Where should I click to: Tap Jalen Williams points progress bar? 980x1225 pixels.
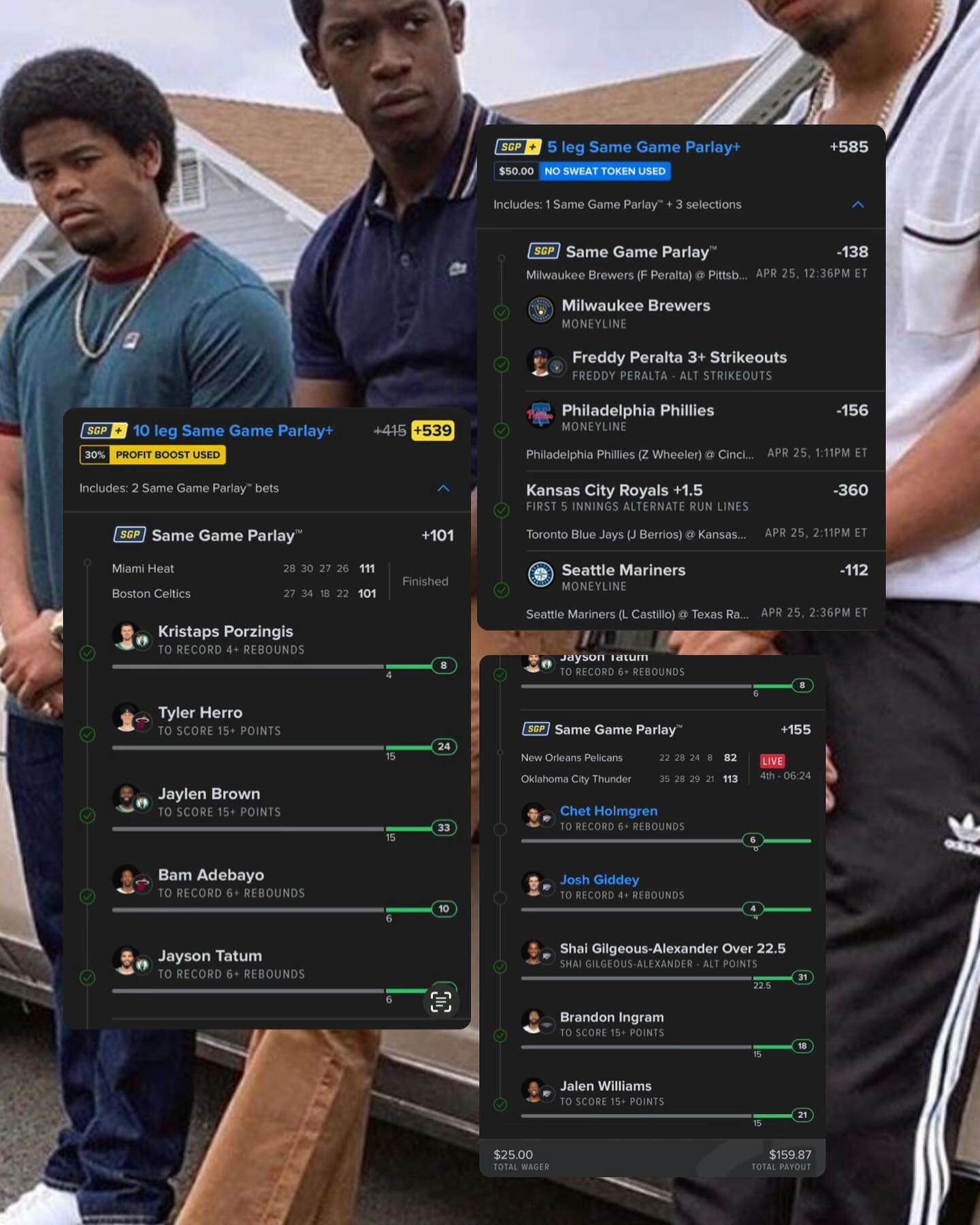pos(666,1115)
